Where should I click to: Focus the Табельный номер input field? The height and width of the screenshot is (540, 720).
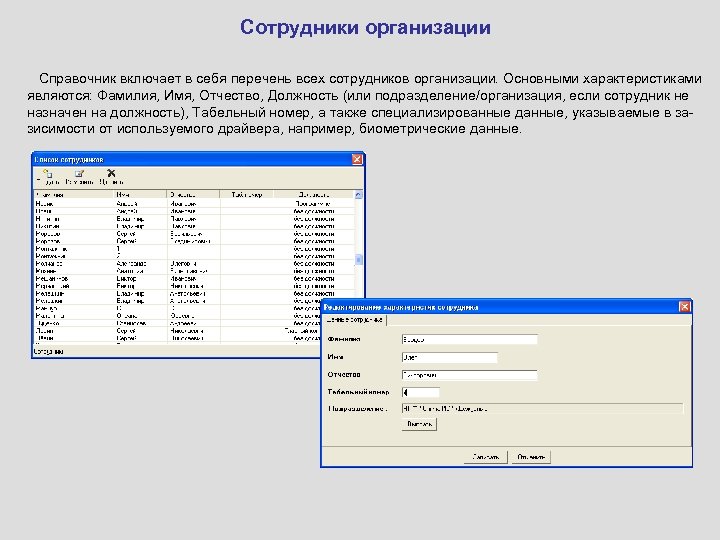tap(421, 392)
